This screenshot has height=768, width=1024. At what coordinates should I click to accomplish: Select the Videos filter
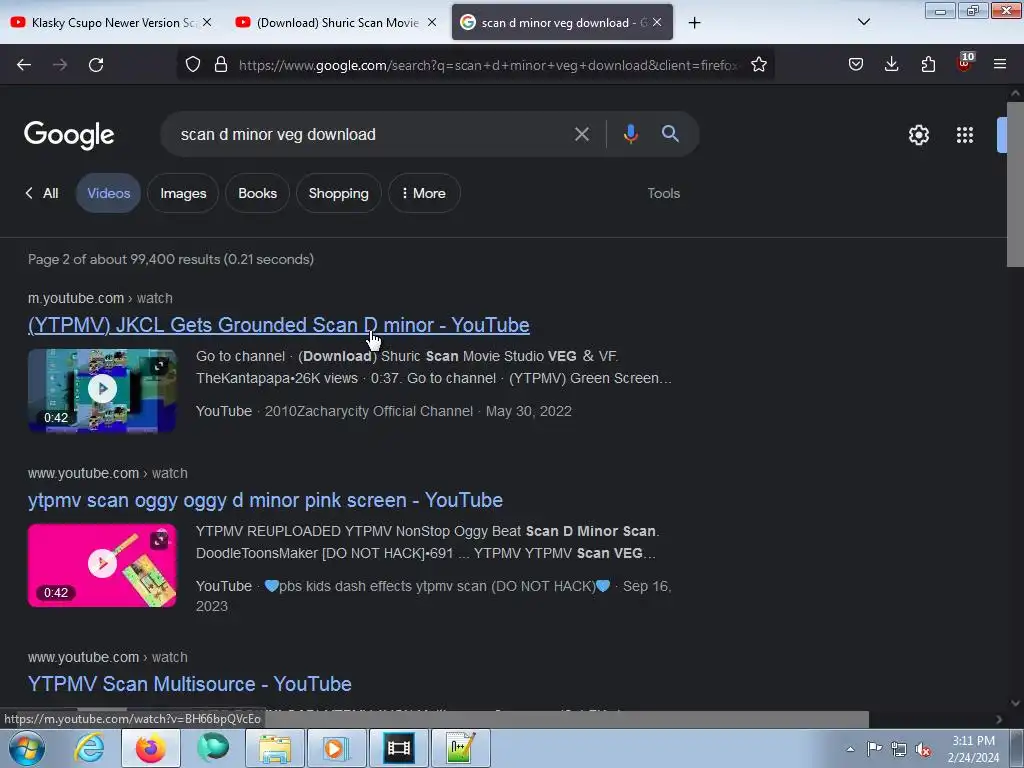coord(108,193)
